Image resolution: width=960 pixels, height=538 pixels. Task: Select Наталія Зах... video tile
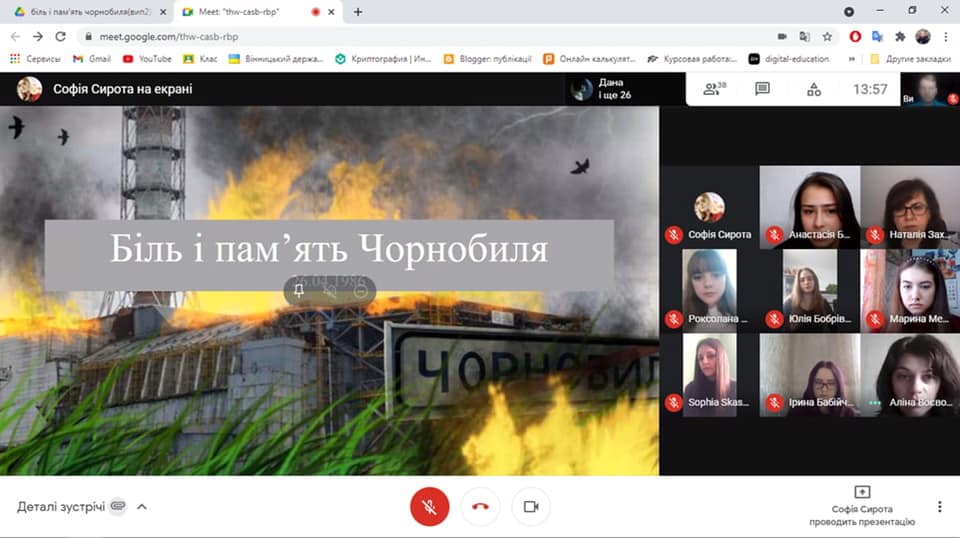pos(910,207)
